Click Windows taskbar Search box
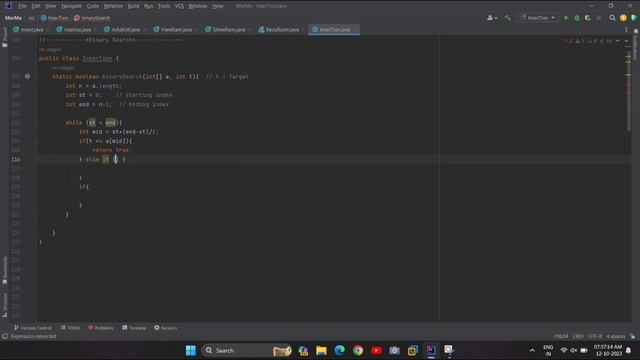 [x=247, y=350]
